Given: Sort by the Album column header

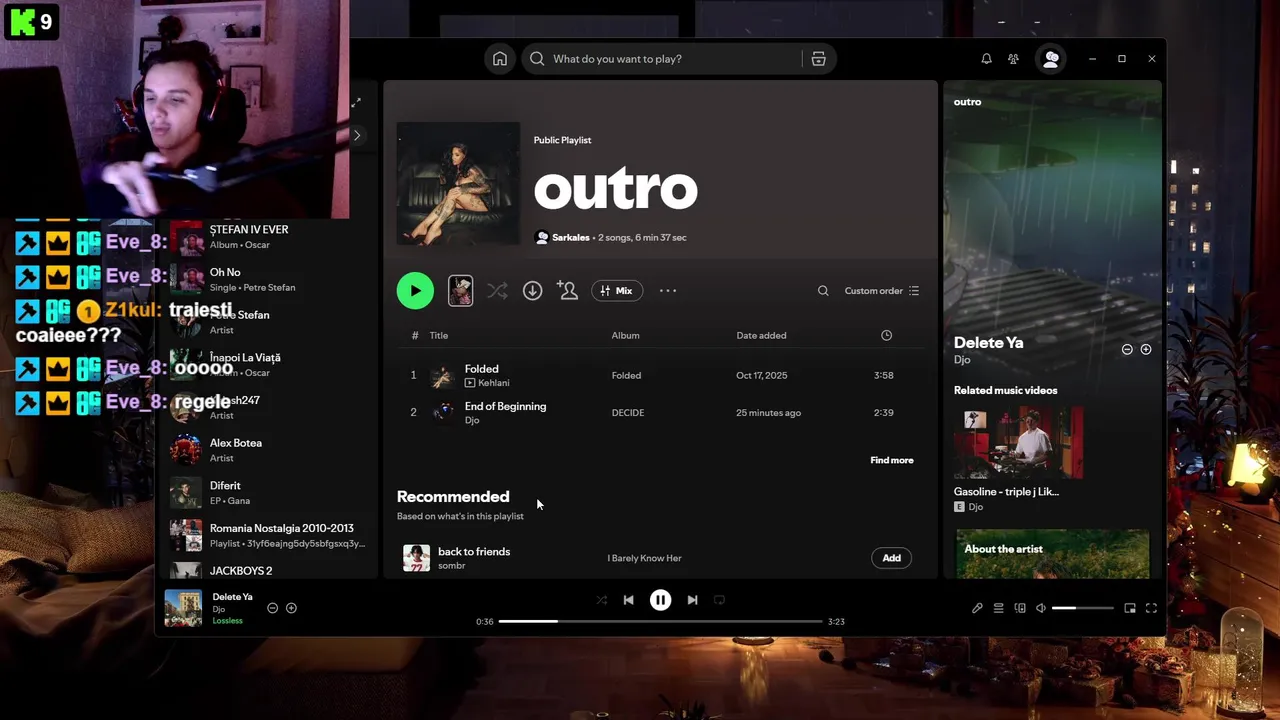Looking at the screenshot, I should click(625, 335).
